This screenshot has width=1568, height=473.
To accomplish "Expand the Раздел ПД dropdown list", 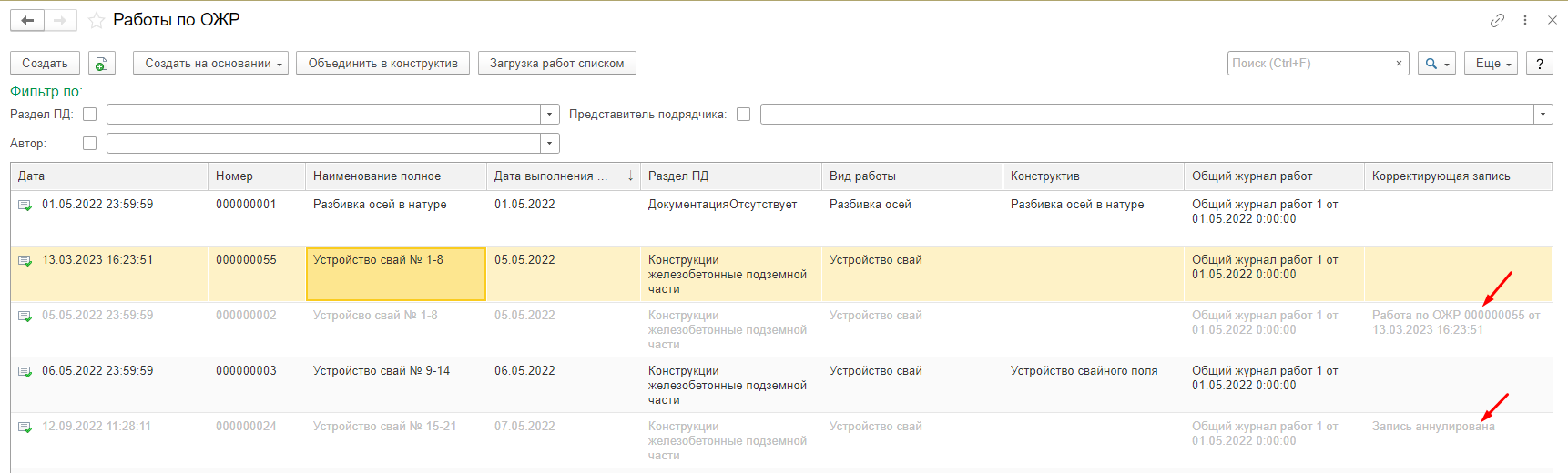I will coord(549,115).
